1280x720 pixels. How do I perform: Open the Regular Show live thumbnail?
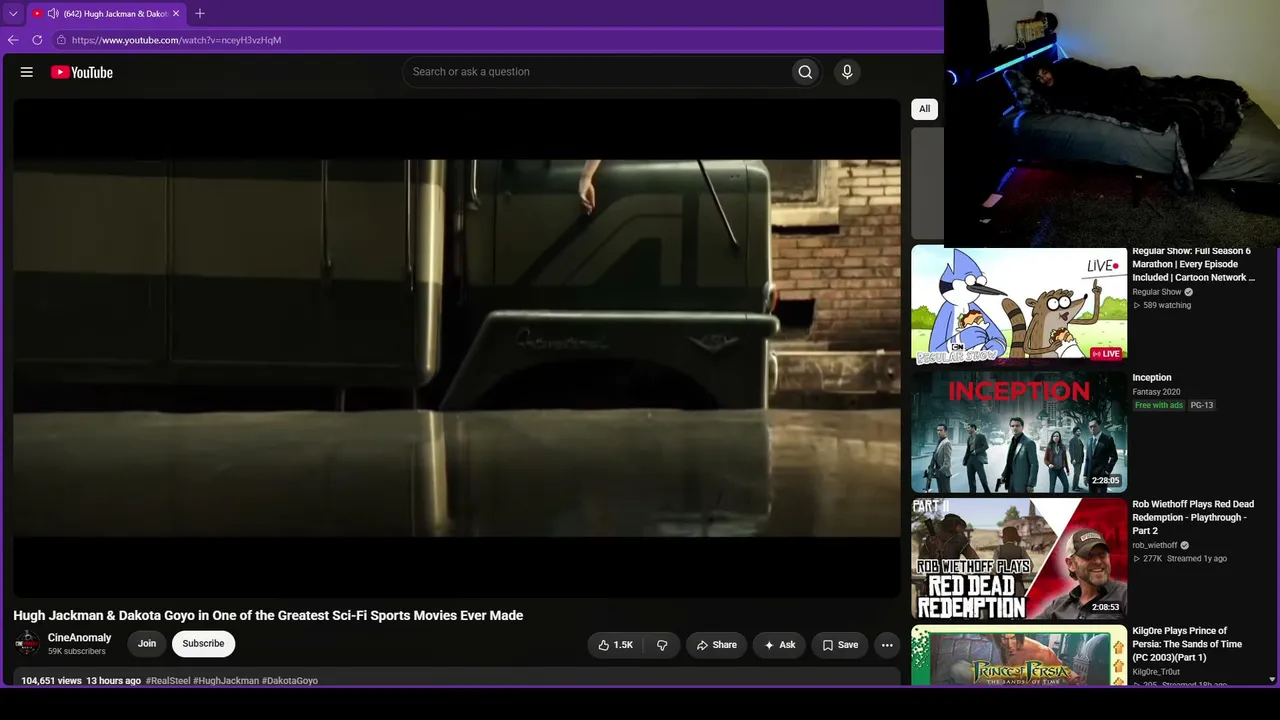tap(1019, 305)
